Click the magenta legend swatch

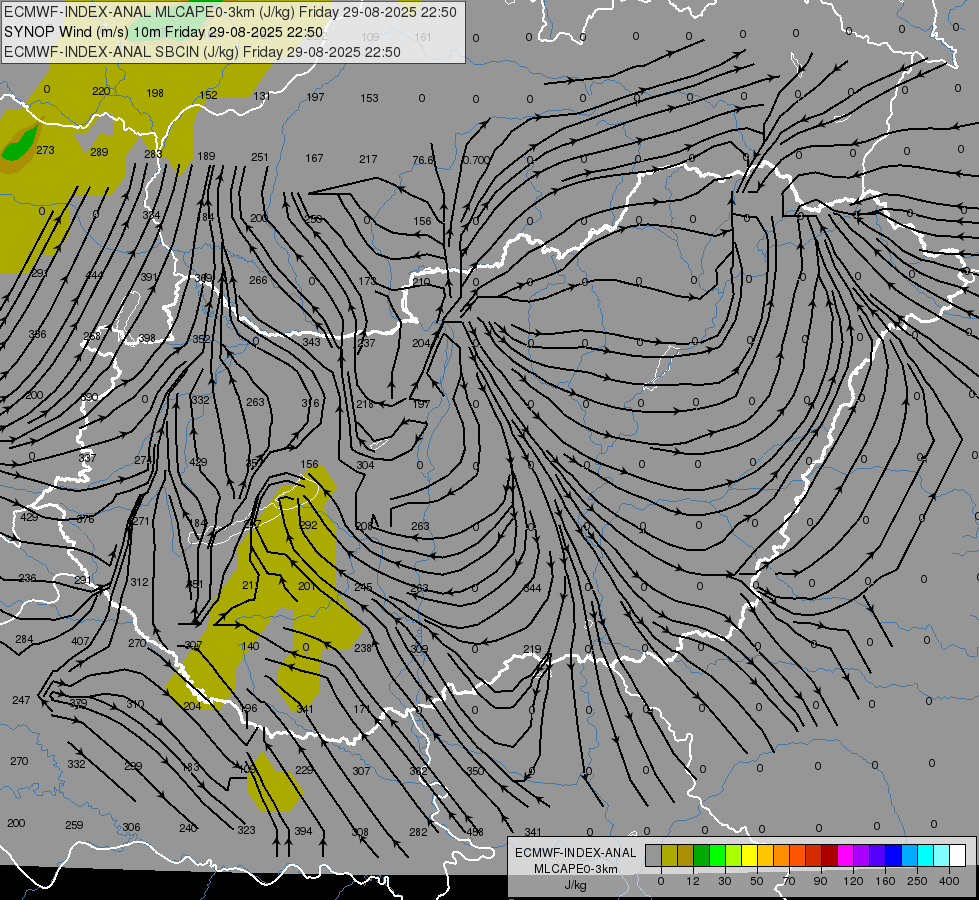pos(845,856)
